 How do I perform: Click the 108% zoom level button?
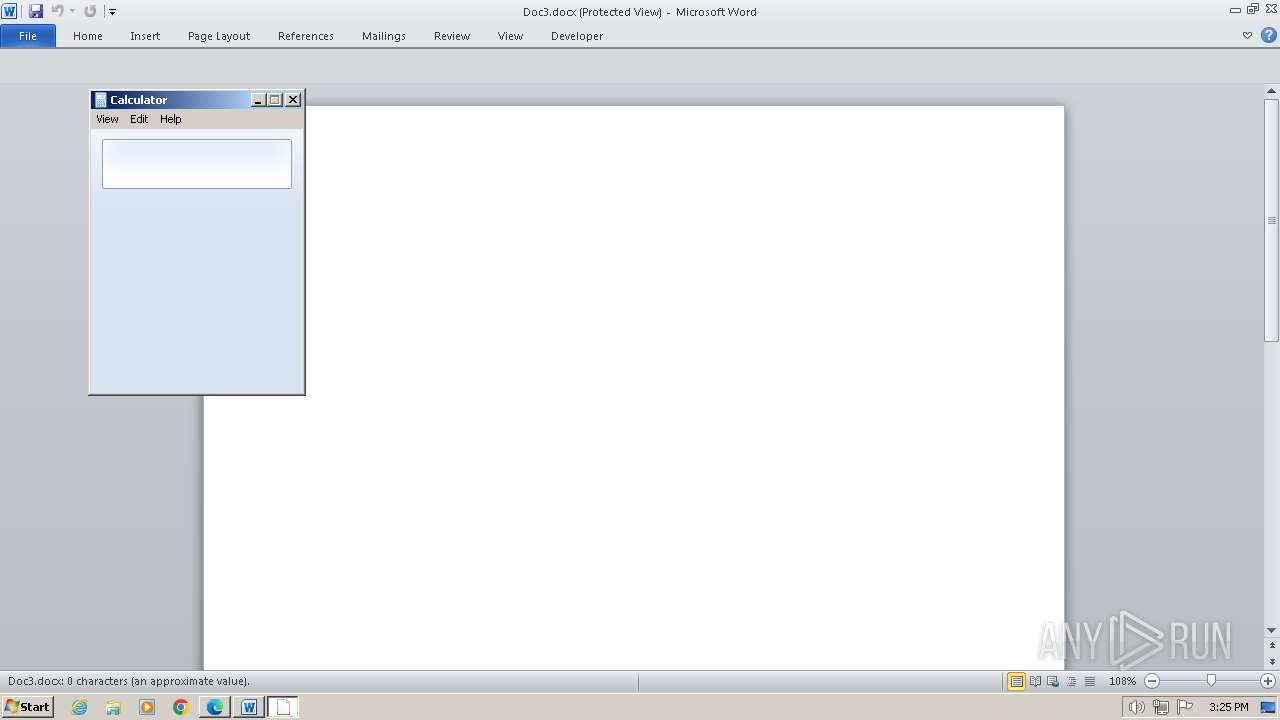1122,681
